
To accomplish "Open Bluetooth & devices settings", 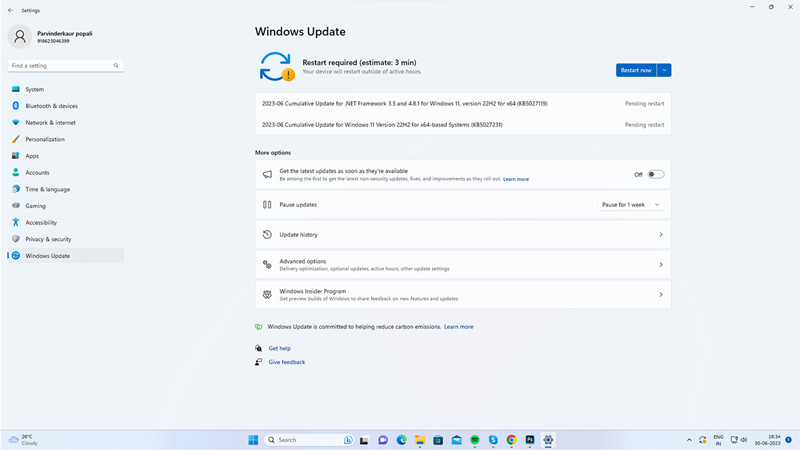I will pos(65,106).
